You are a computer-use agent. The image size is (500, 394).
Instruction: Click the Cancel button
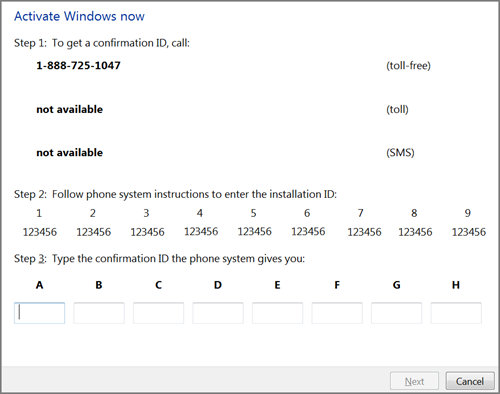(470, 381)
